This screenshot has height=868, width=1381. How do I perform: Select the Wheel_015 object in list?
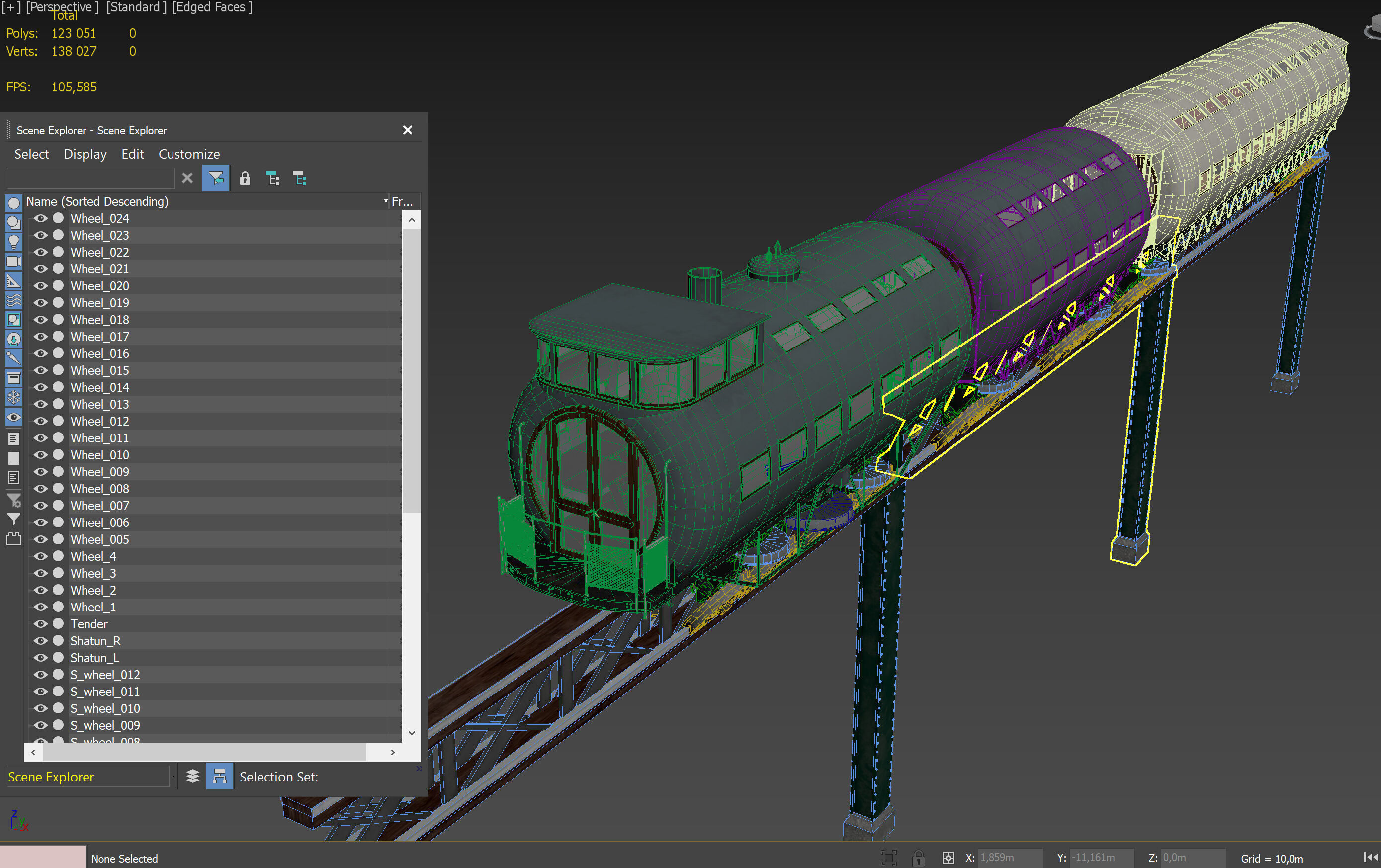100,370
